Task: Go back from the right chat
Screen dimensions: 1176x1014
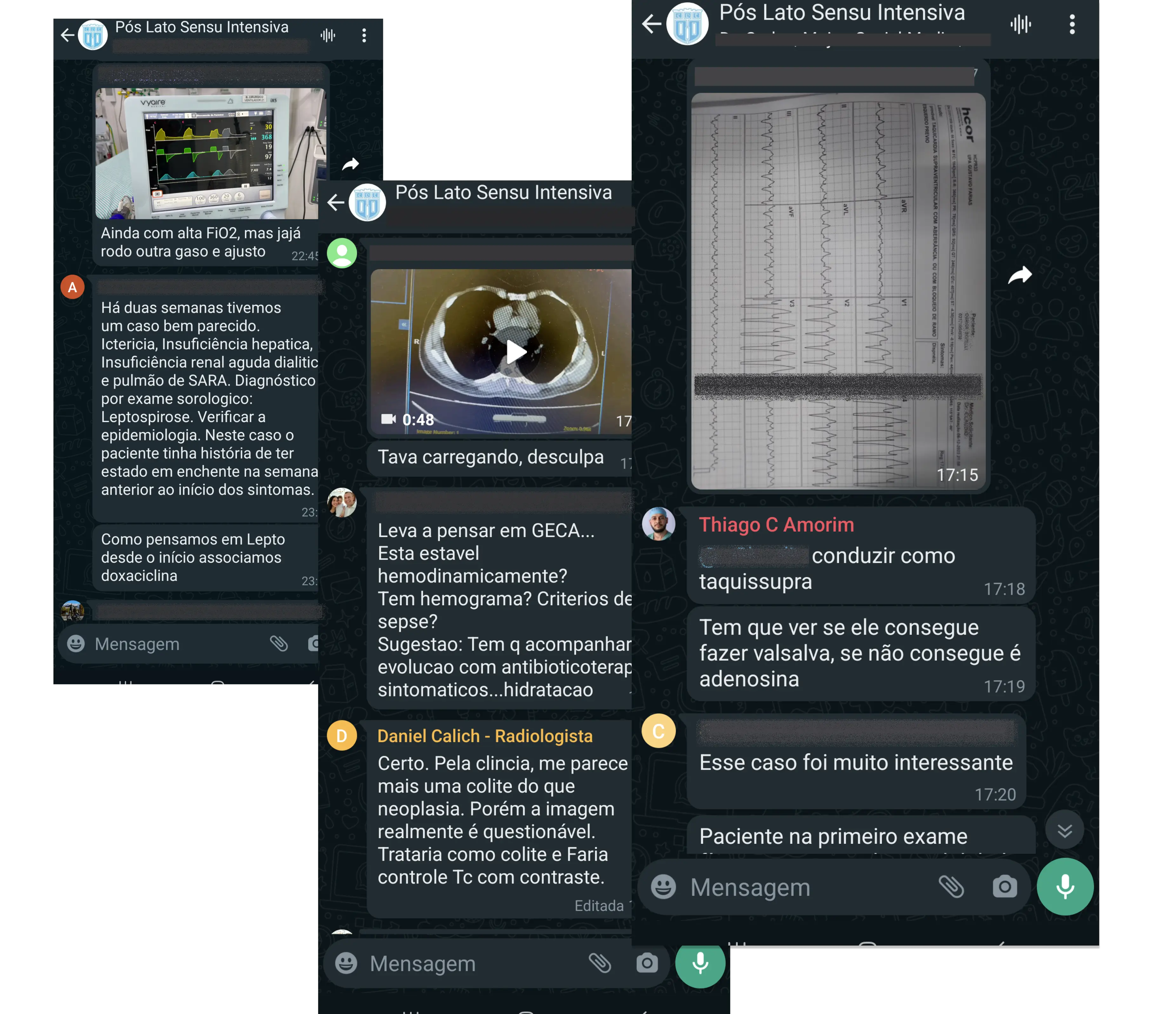Action: pyautogui.click(x=652, y=24)
